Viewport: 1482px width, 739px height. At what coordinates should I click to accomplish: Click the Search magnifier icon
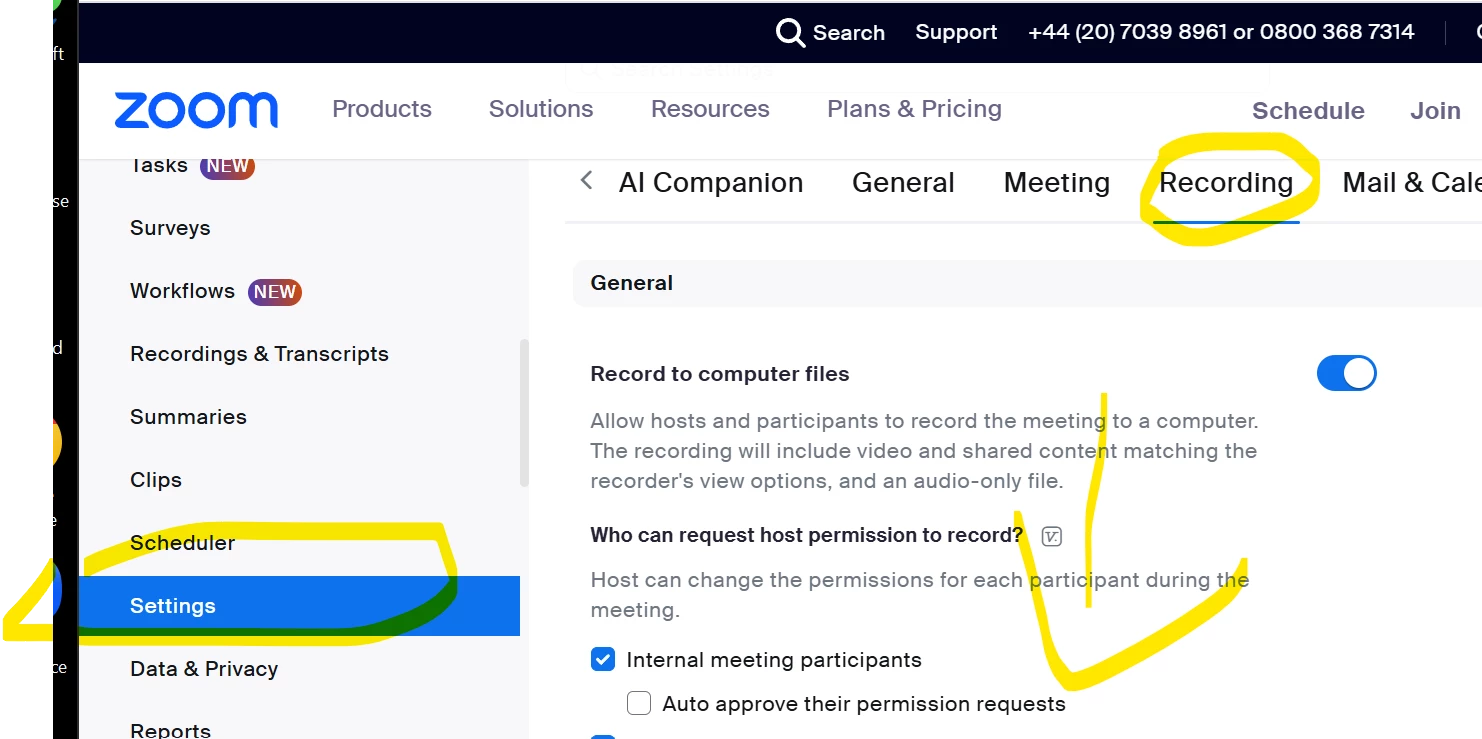point(790,33)
